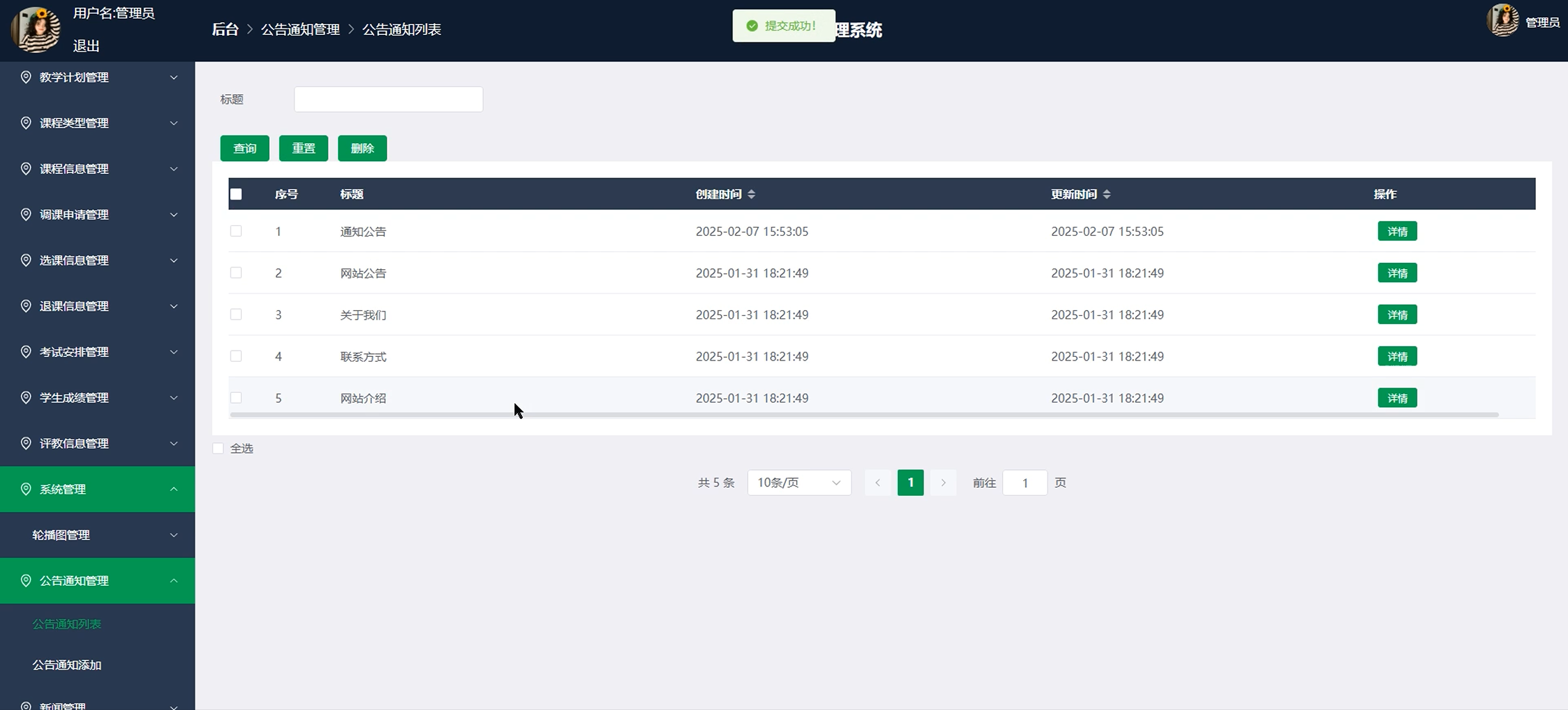
Task: Open the 10条/页 page size dropdown
Action: pos(798,483)
